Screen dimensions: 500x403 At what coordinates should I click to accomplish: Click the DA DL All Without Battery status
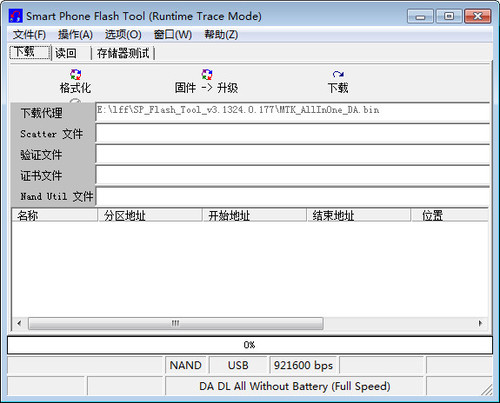coord(295,386)
